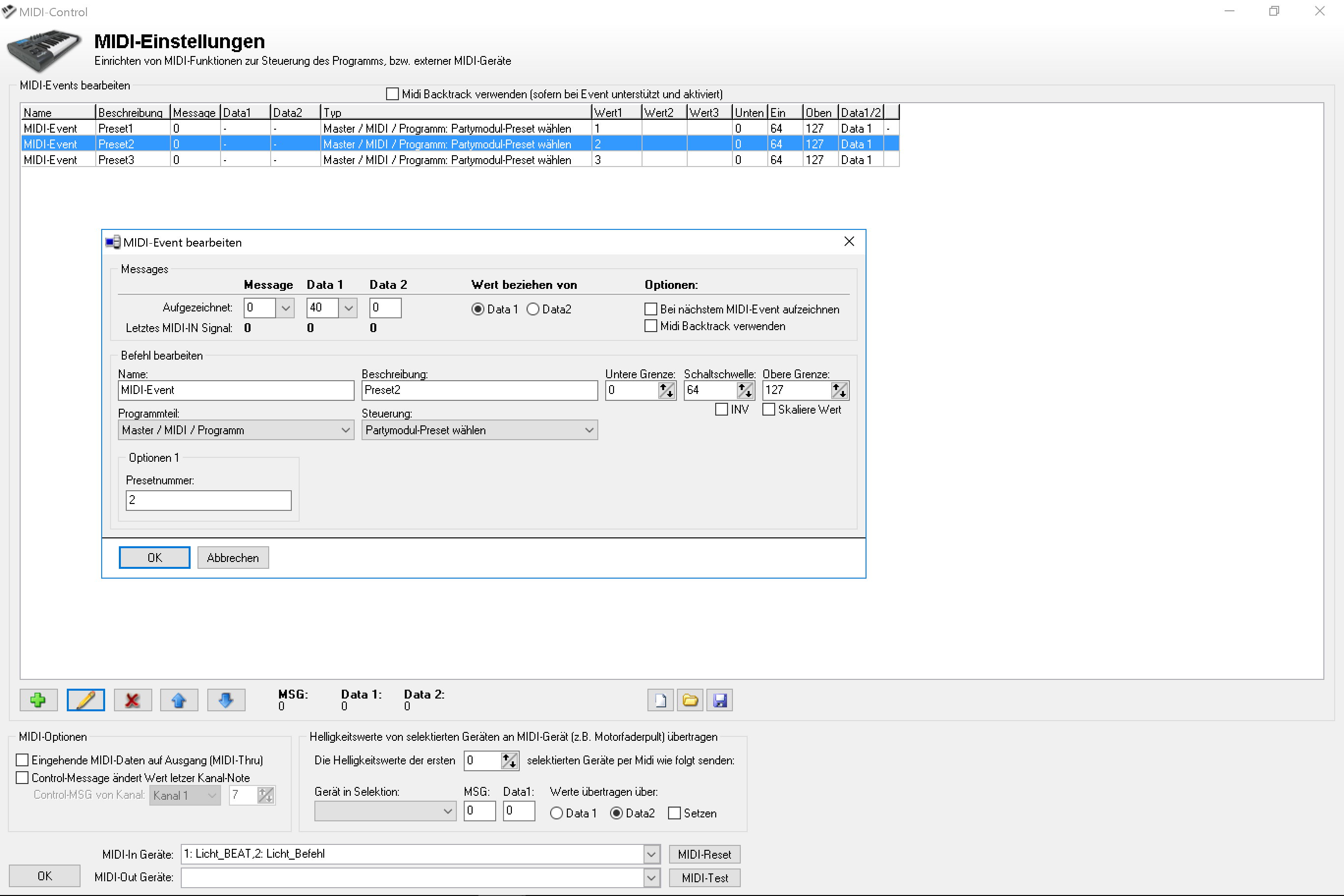Open the Steuerung dropdown showing Partymodul-Preset wählen
Viewport: 1344px width, 896px height.
click(x=589, y=430)
